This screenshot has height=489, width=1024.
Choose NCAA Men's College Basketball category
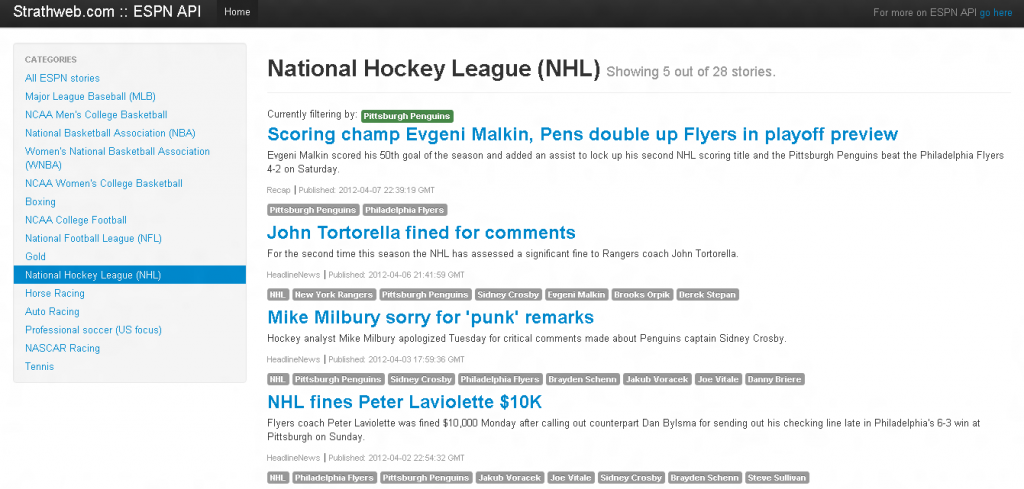96,114
